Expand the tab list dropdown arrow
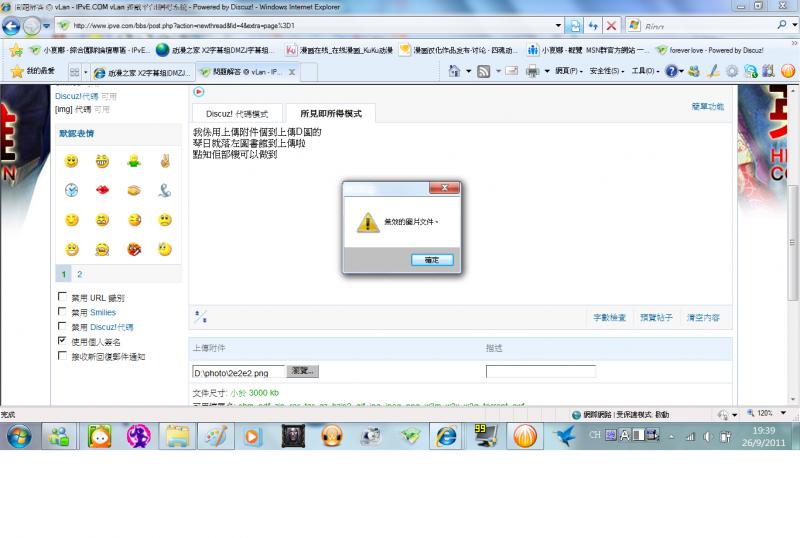800x538 pixels. (86, 72)
